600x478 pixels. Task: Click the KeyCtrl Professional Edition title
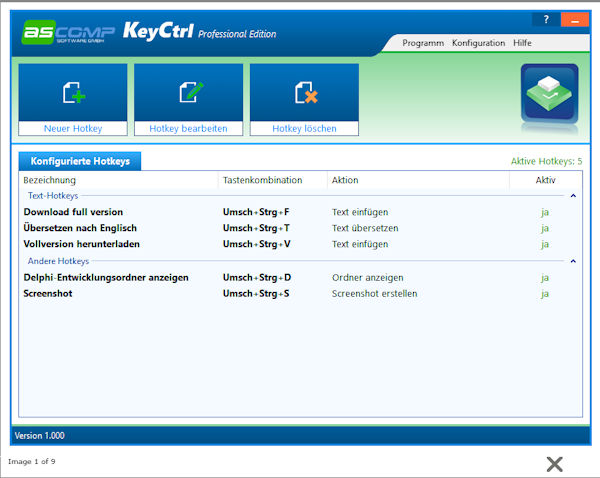click(199, 31)
